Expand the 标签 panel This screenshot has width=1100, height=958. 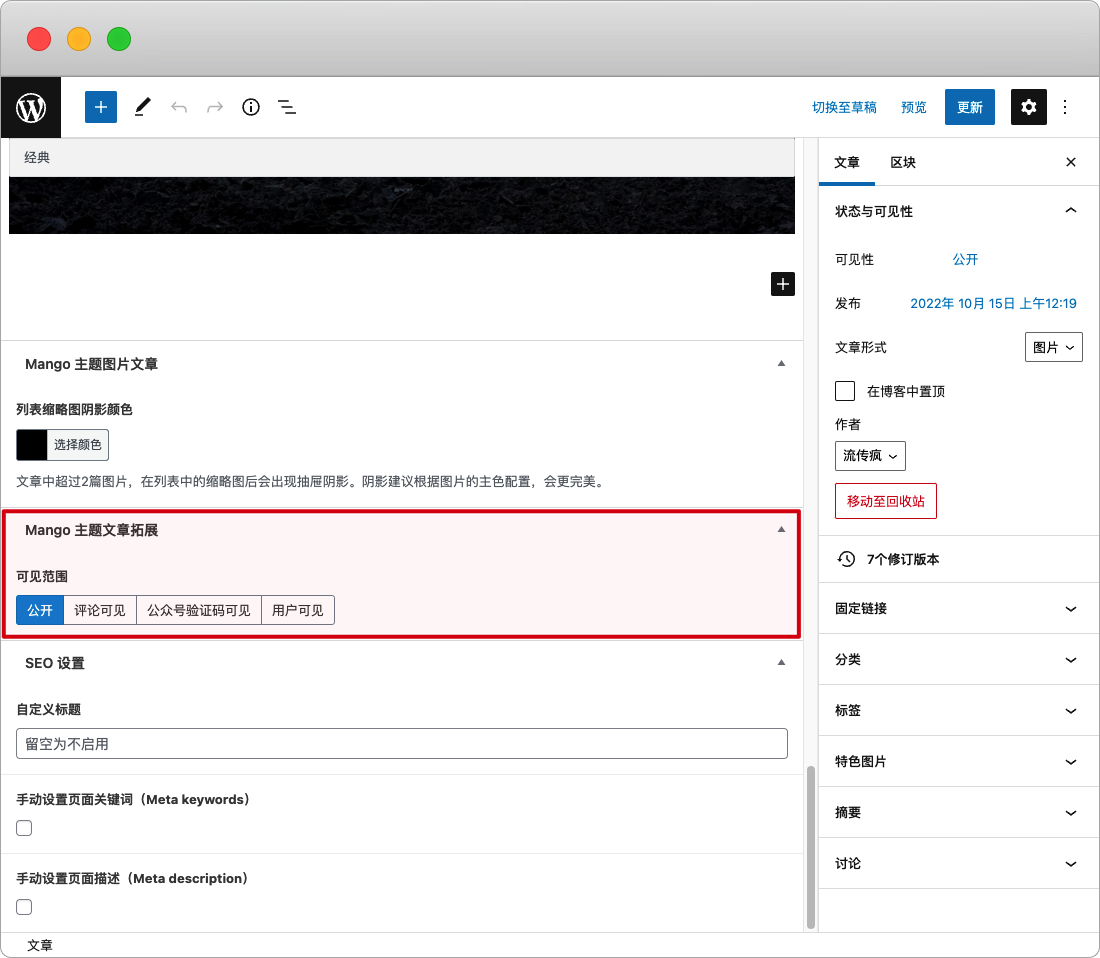point(958,710)
